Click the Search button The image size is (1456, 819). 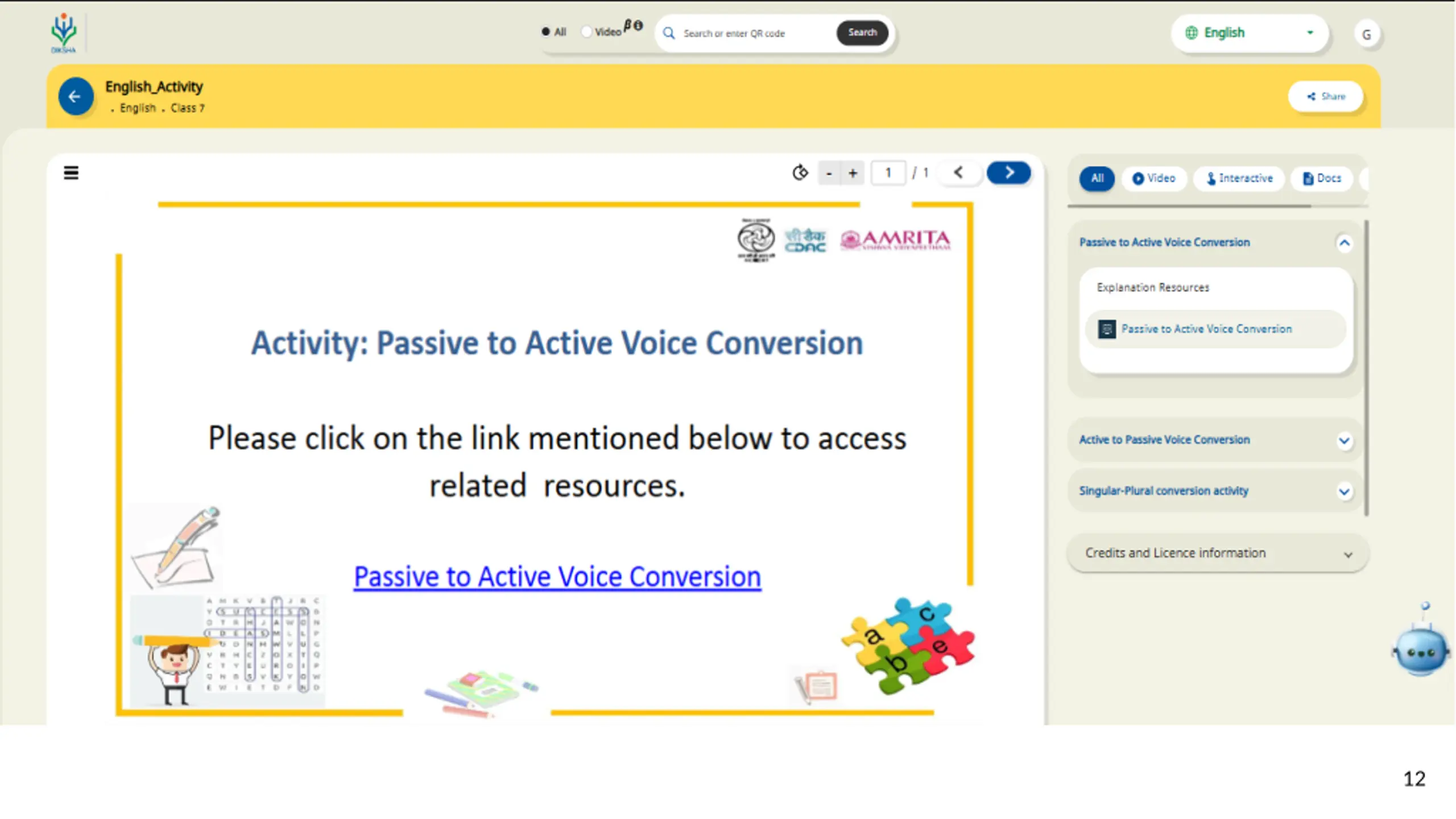pyautogui.click(x=862, y=32)
